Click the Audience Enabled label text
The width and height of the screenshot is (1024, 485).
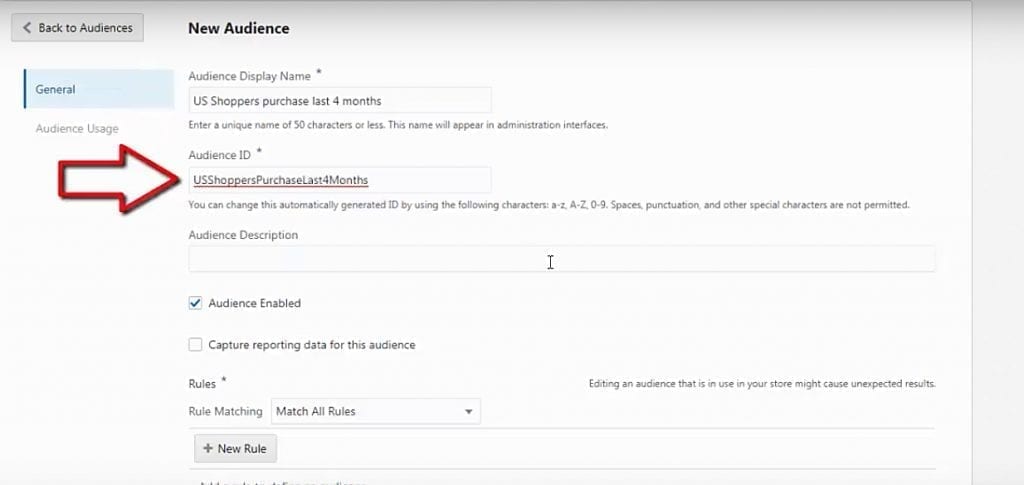coord(255,303)
